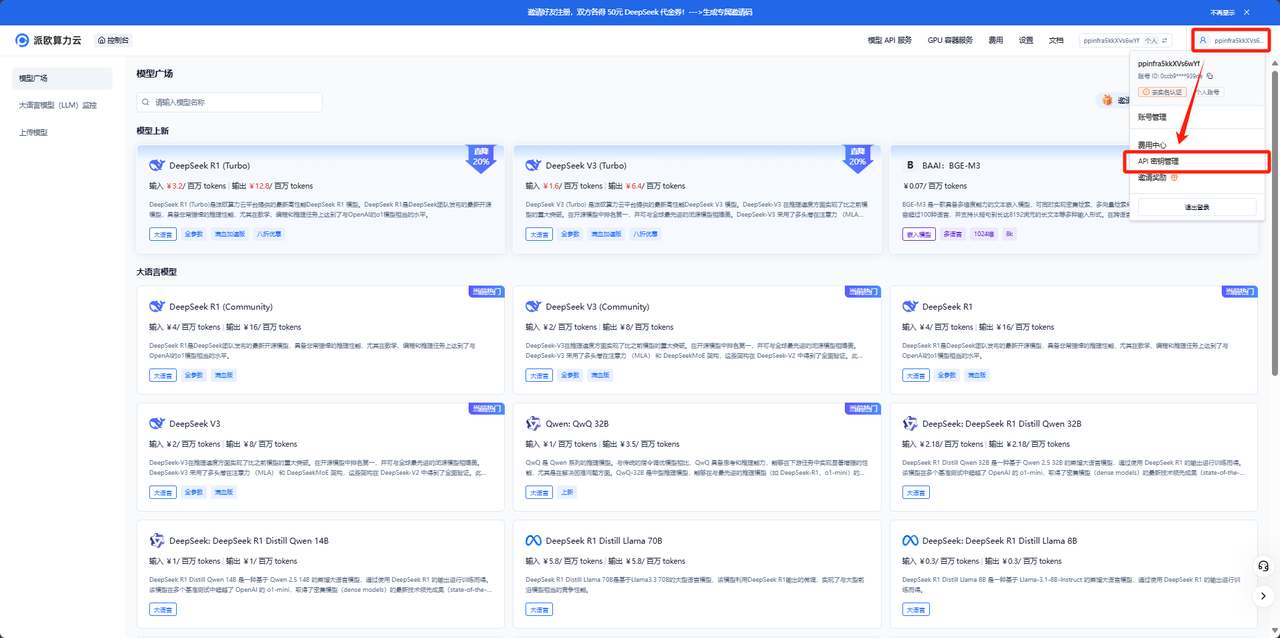Viewport: 1280px width, 638px height.
Task: Click the DeepSeek R1 Distill Qwen 14B icon
Action: pyautogui.click(x=156, y=541)
